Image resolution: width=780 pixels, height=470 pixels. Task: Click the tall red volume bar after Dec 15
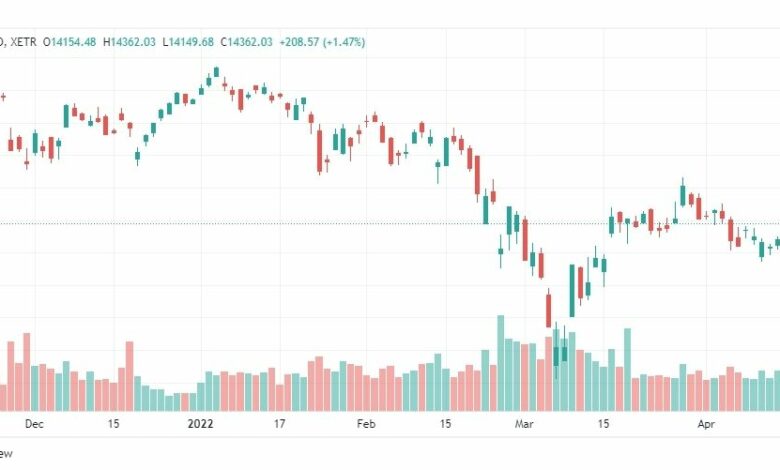click(x=129, y=376)
